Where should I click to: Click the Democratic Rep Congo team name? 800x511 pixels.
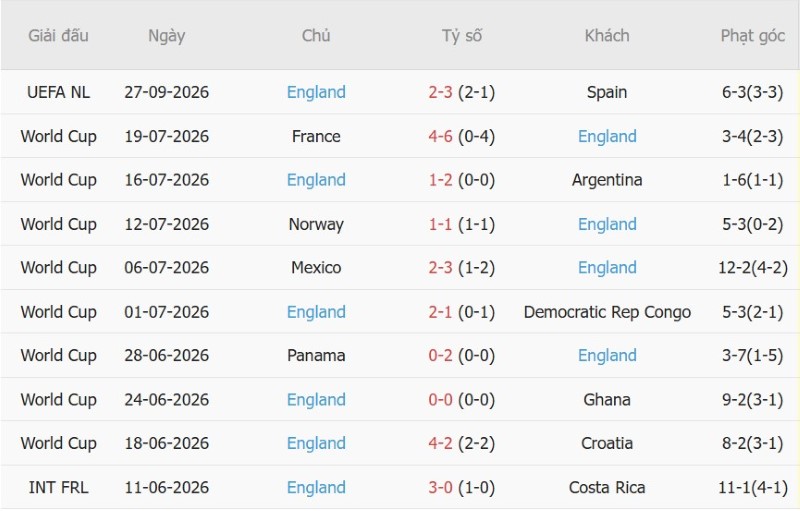coord(607,312)
